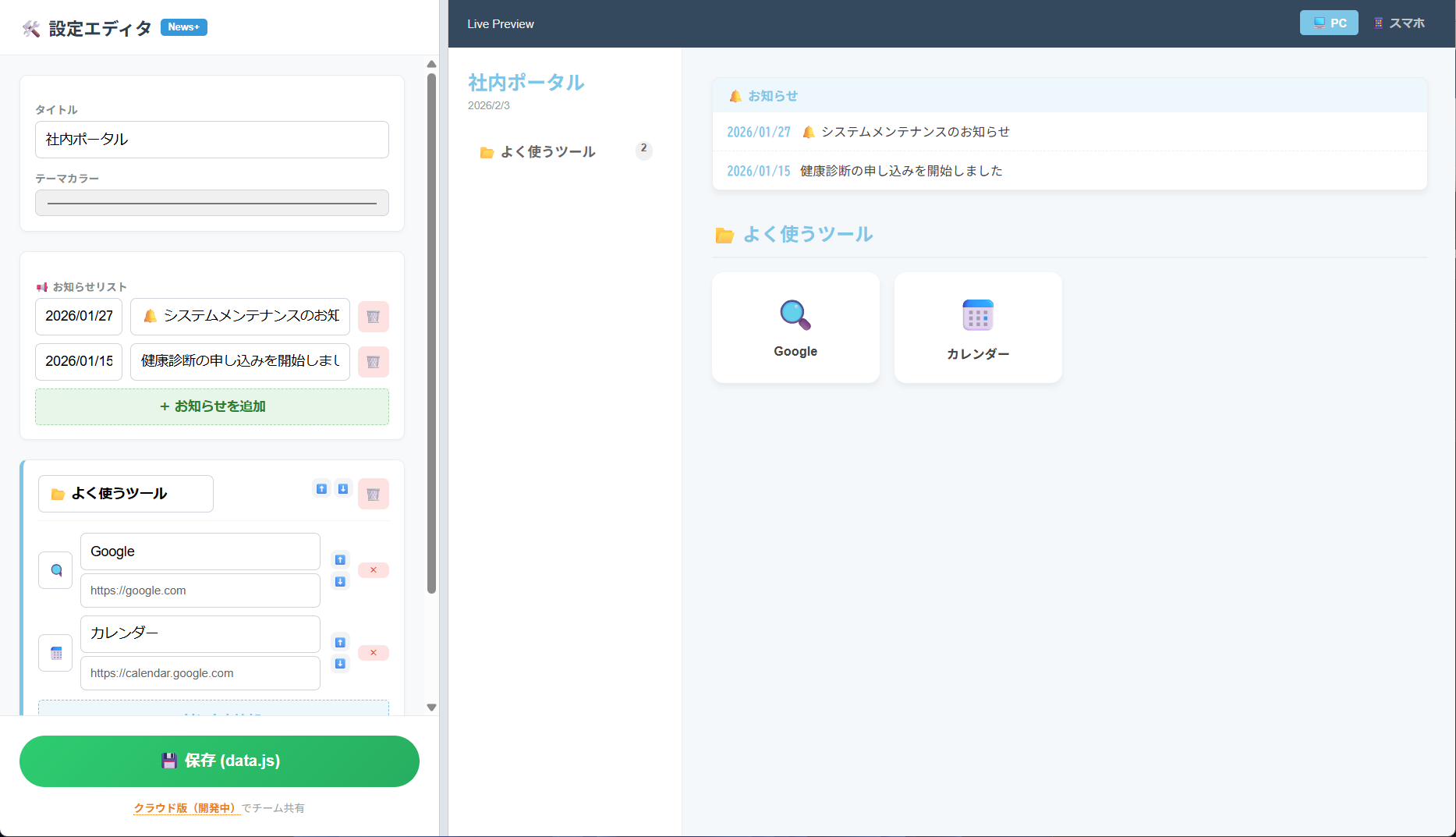Move the よく使うツール section down
The width and height of the screenshot is (1456, 837).
[x=343, y=488]
